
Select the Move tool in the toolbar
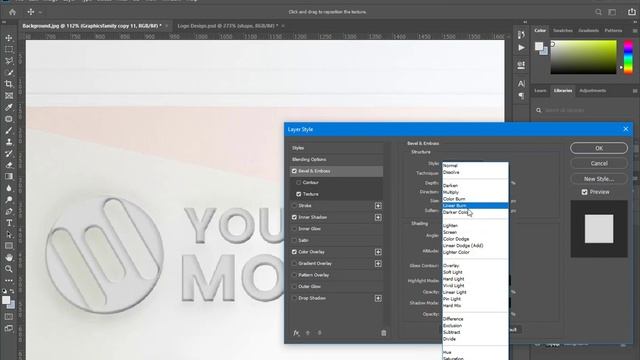pos(9,38)
